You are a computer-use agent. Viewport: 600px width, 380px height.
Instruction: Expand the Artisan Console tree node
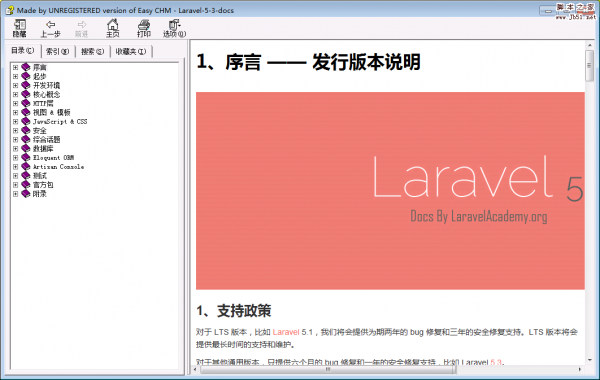[15, 167]
